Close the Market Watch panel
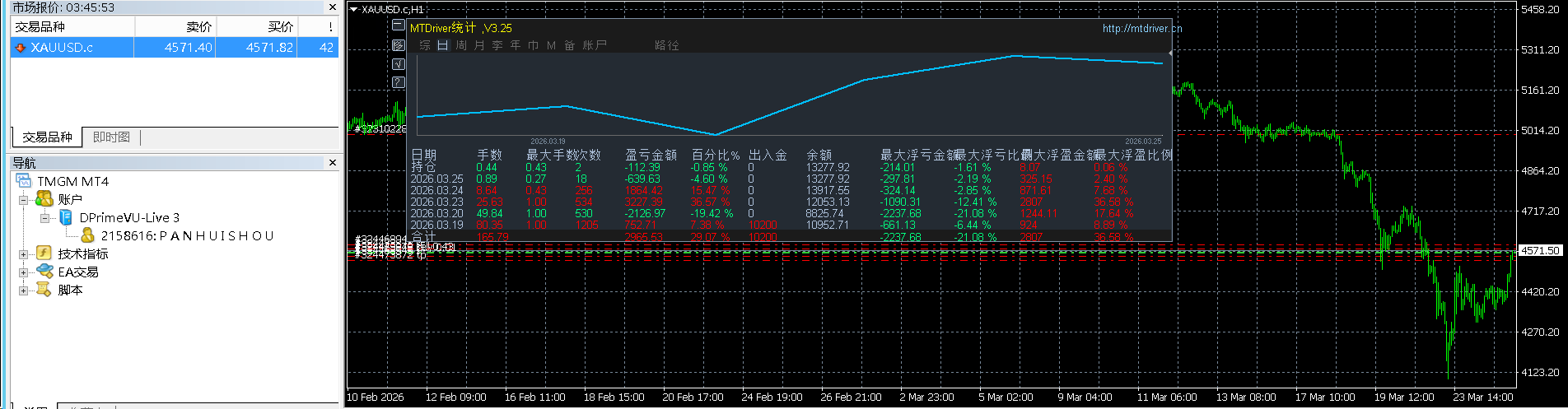This screenshot has height=409, width=1568. coord(333,7)
